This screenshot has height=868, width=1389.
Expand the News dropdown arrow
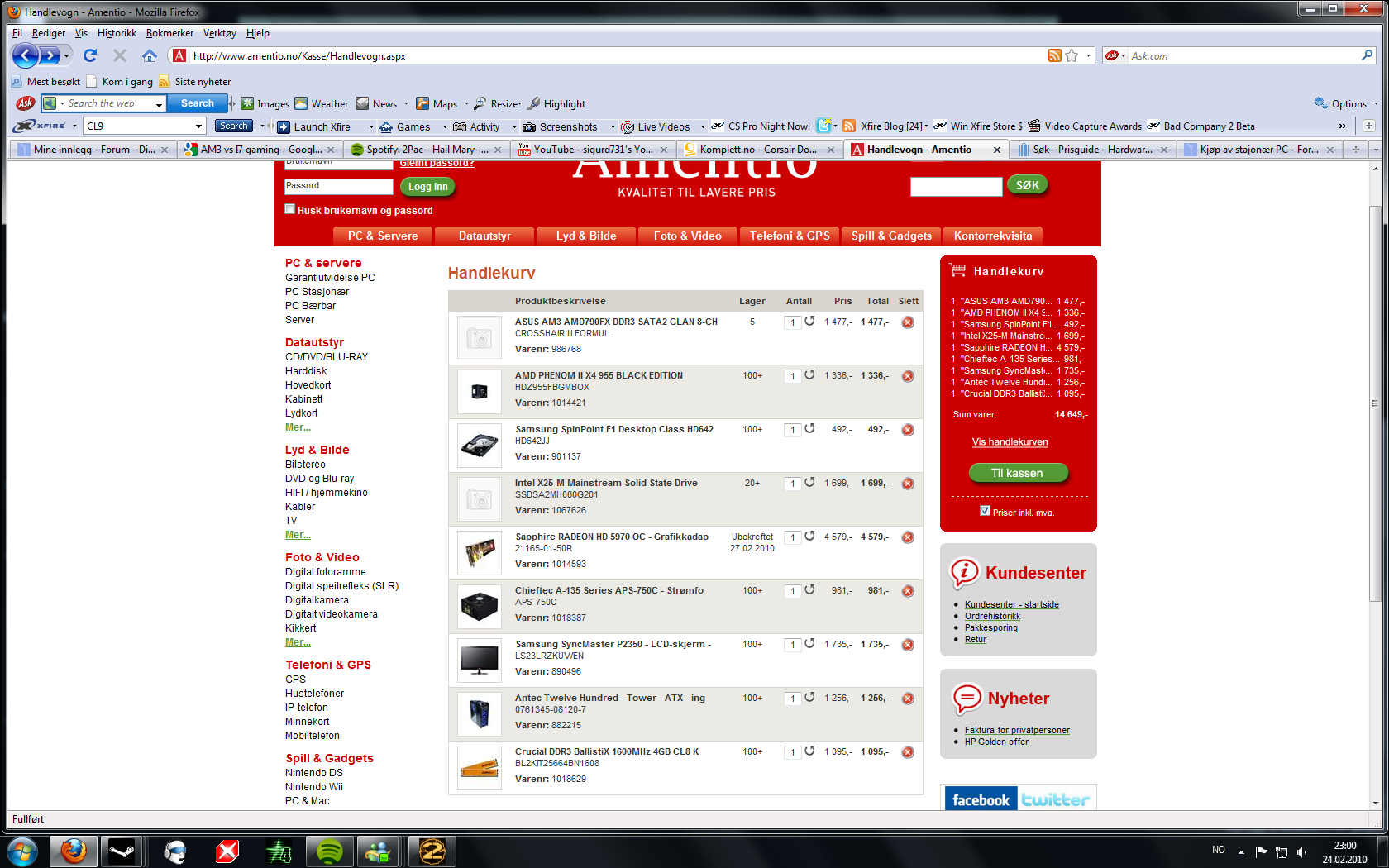[x=406, y=104]
